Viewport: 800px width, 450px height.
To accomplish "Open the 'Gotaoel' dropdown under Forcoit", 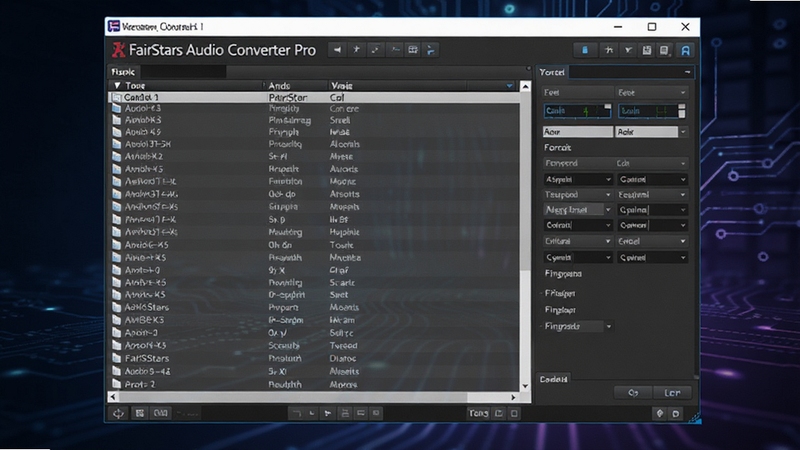I will 653,179.
